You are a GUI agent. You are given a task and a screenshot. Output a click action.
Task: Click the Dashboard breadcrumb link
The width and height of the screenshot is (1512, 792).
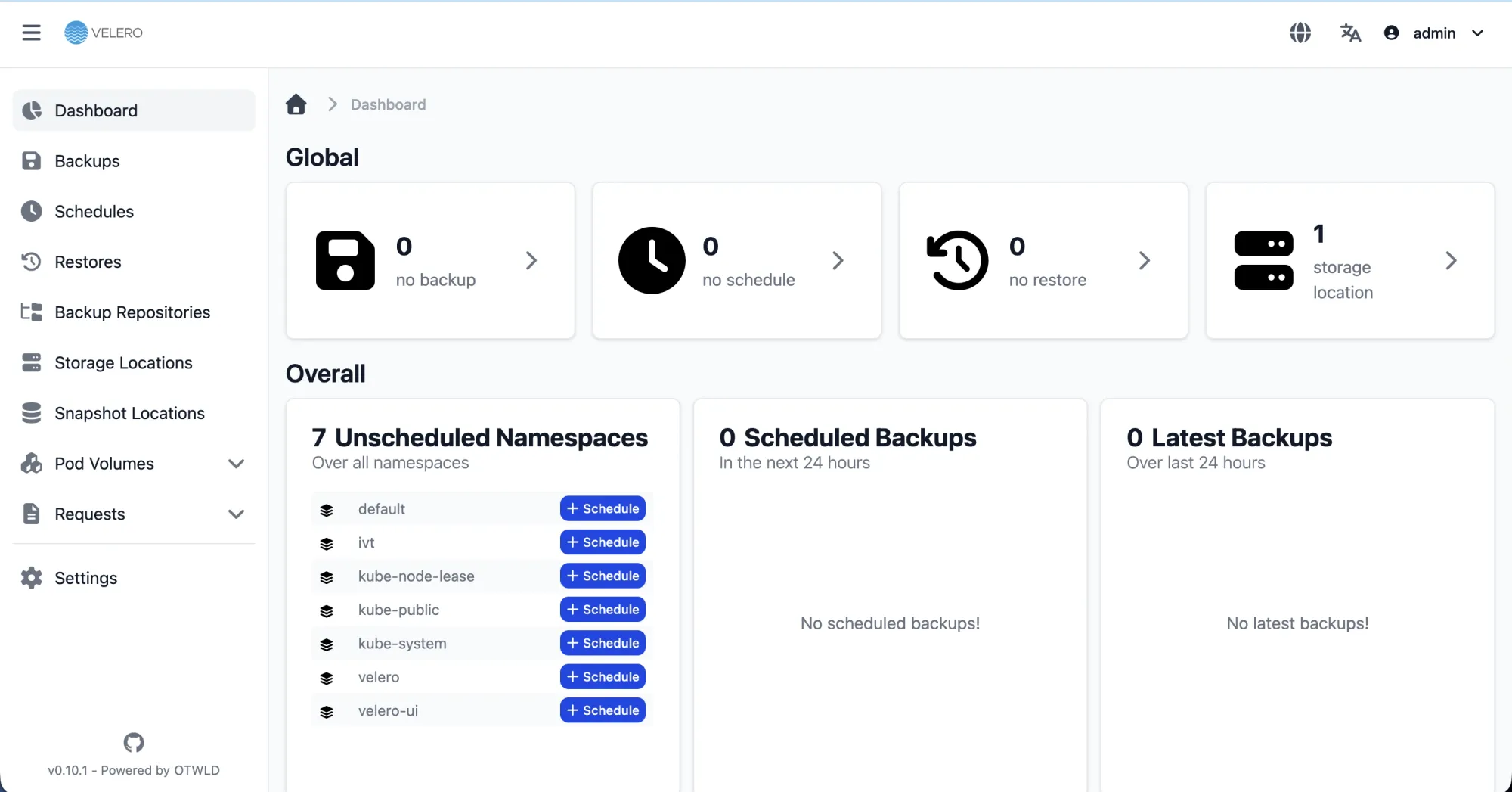point(388,104)
